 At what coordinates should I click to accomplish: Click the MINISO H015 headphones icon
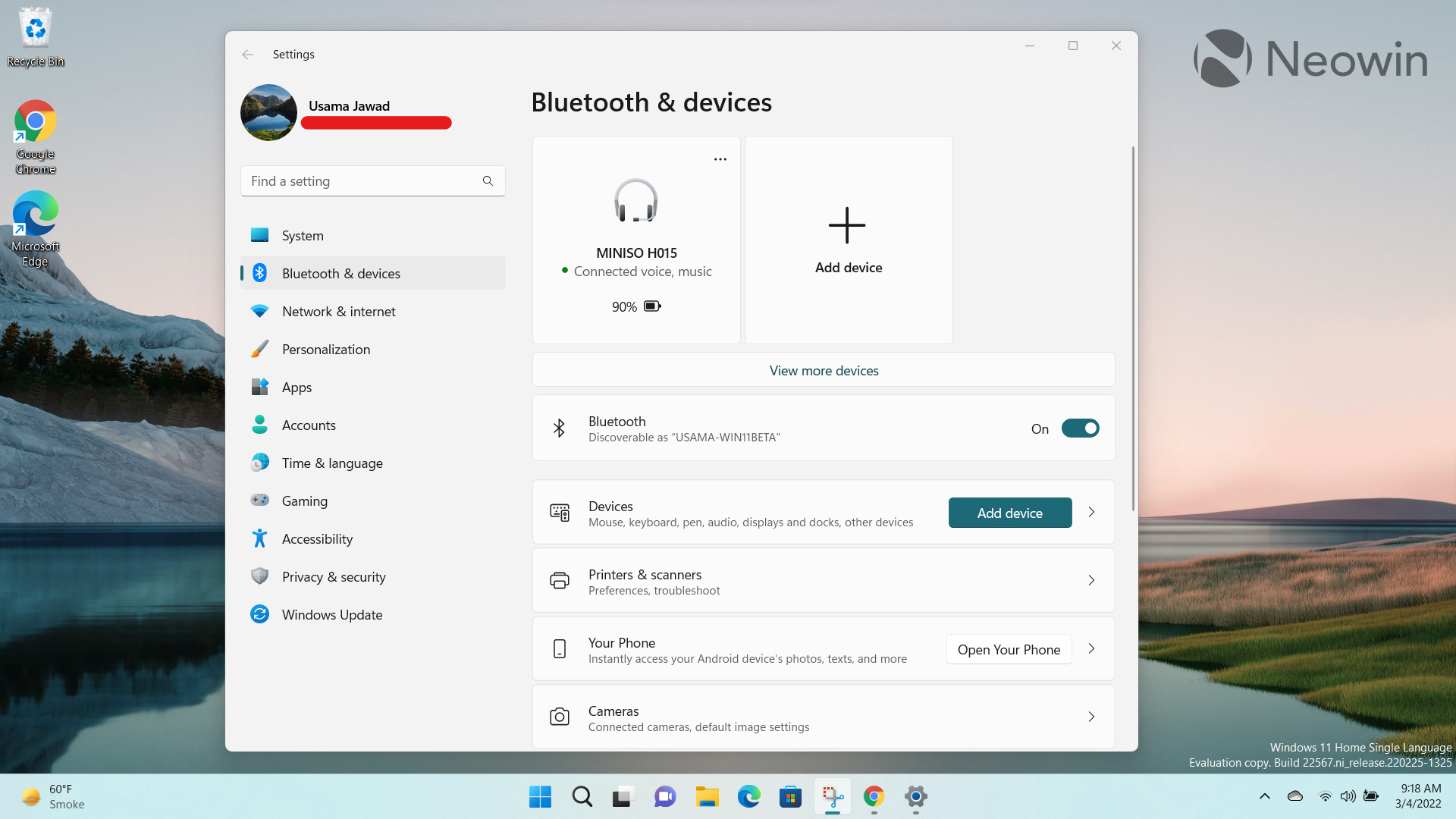[635, 200]
